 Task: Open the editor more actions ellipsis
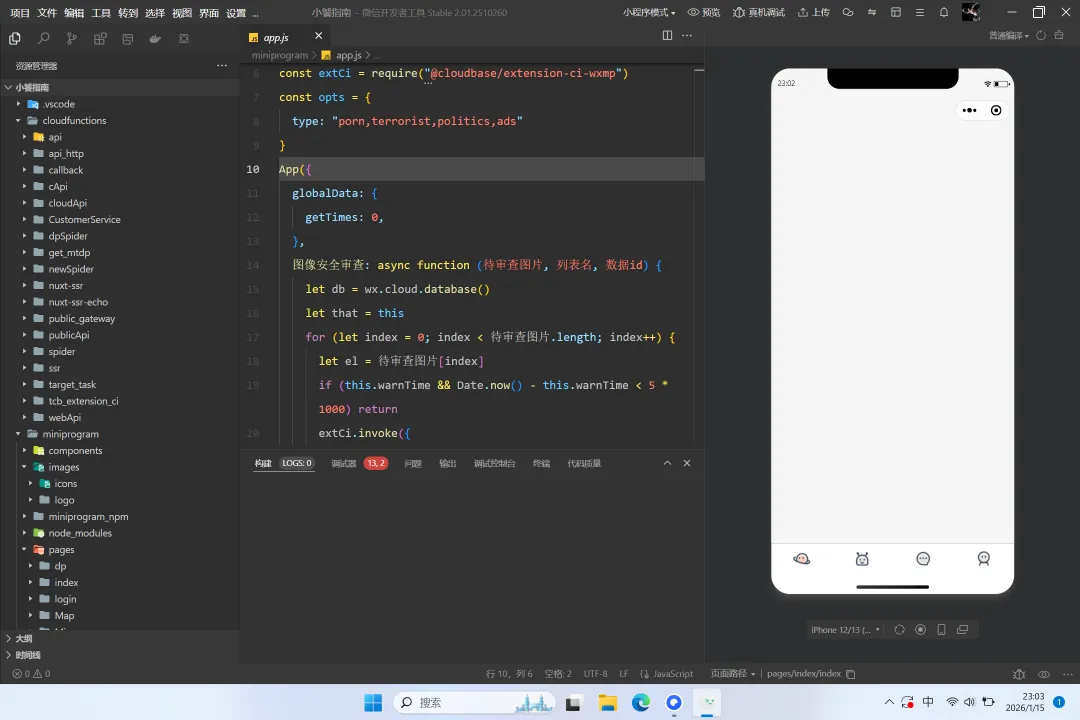687,35
